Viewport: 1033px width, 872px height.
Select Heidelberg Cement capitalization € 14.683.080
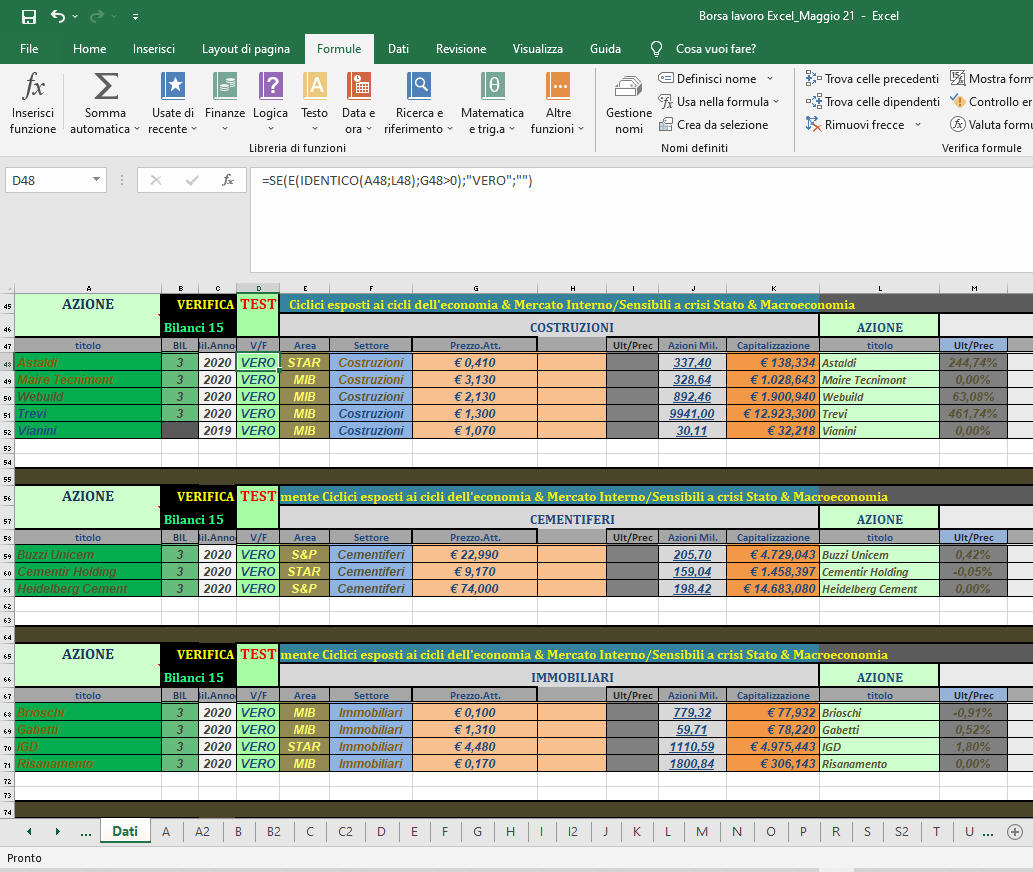(773, 589)
